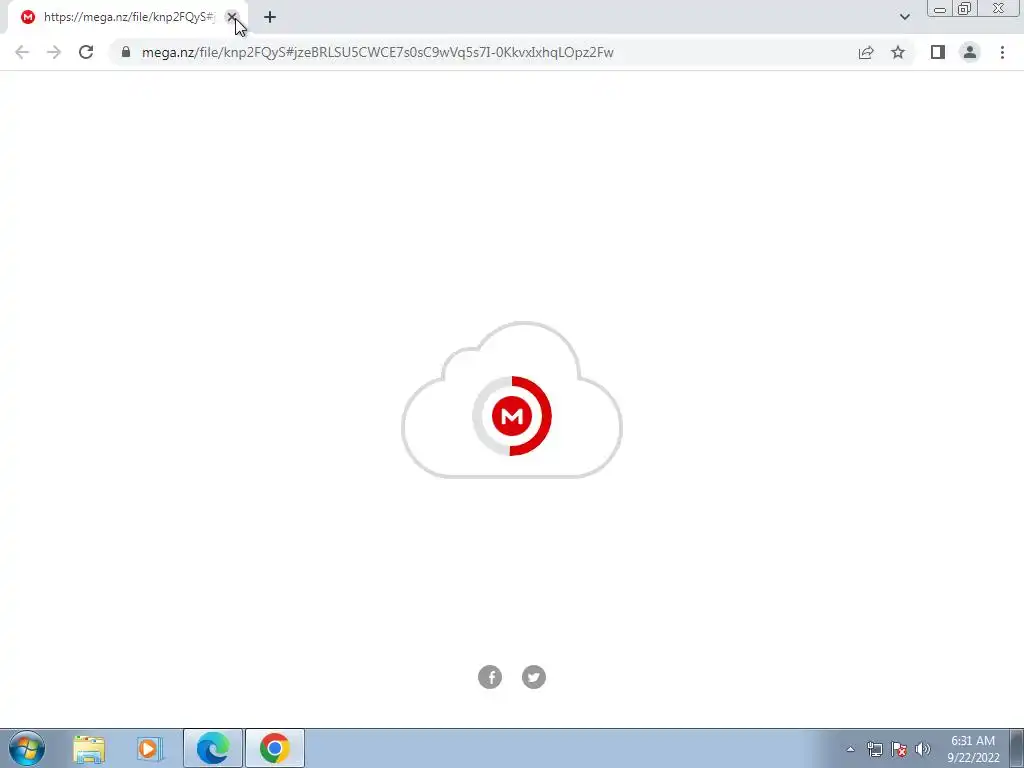This screenshot has width=1024, height=768.
Task: Show hidden system tray icons
Action: tap(850, 749)
